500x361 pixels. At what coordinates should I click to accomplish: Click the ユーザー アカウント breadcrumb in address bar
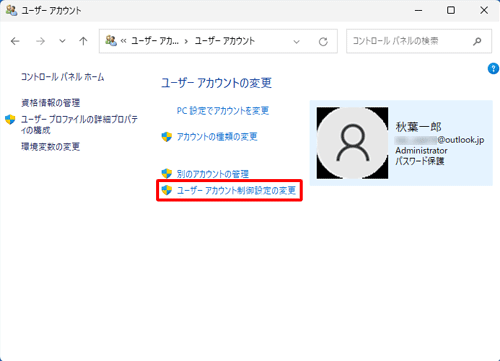[x=225, y=41]
